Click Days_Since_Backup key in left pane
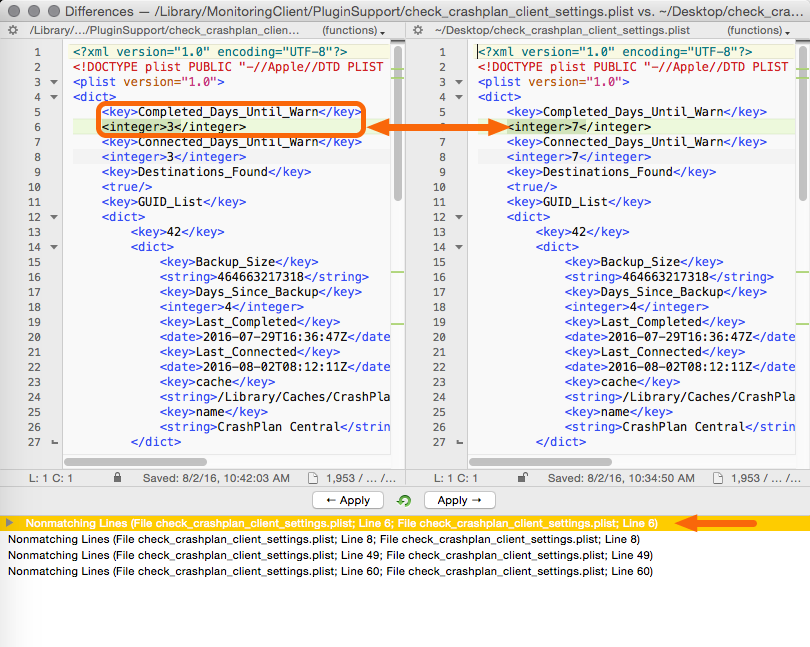Viewport: 810px width, 647px height. [260, 292]
